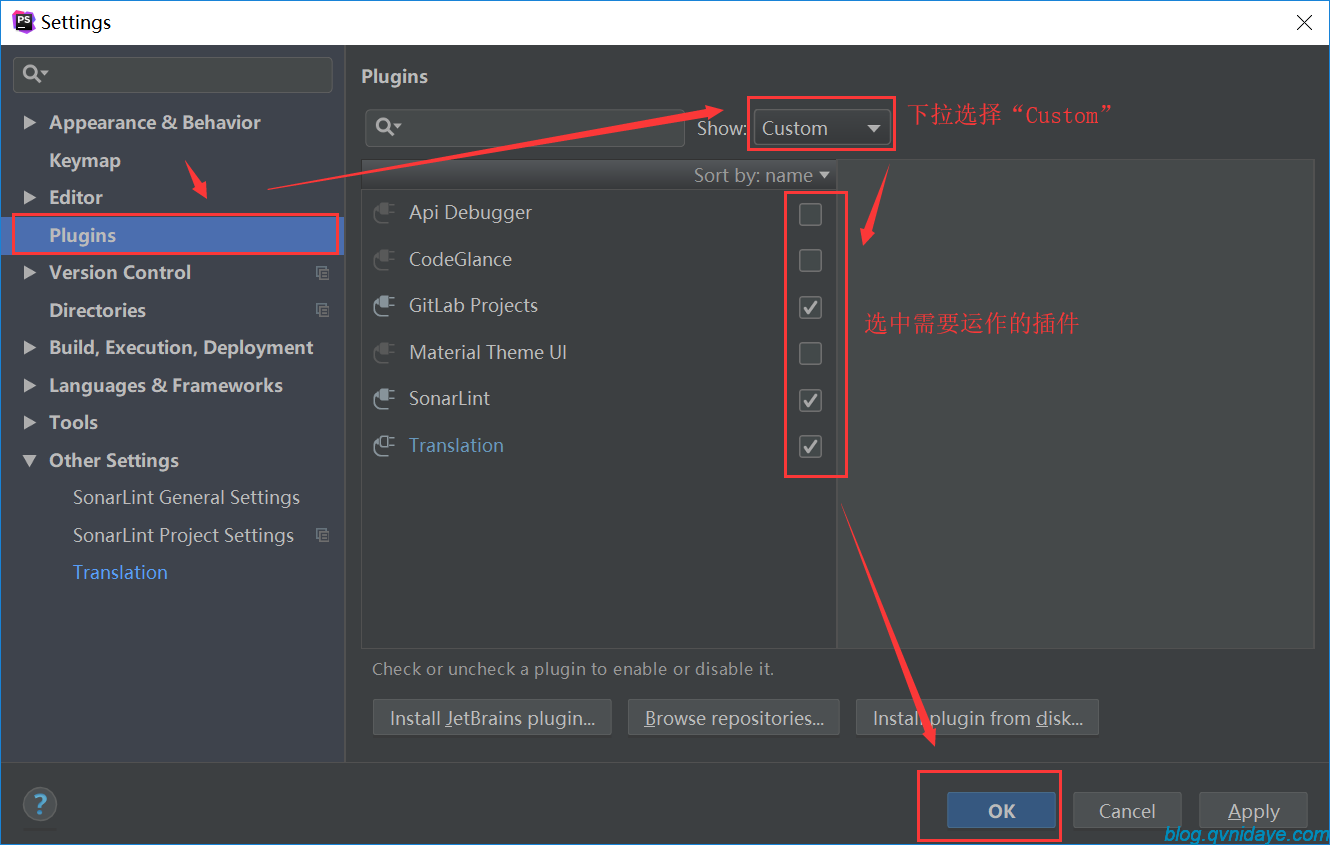Click the OK button
The height and width of the screenshot is (845, 1330).
coord(1001,811)
